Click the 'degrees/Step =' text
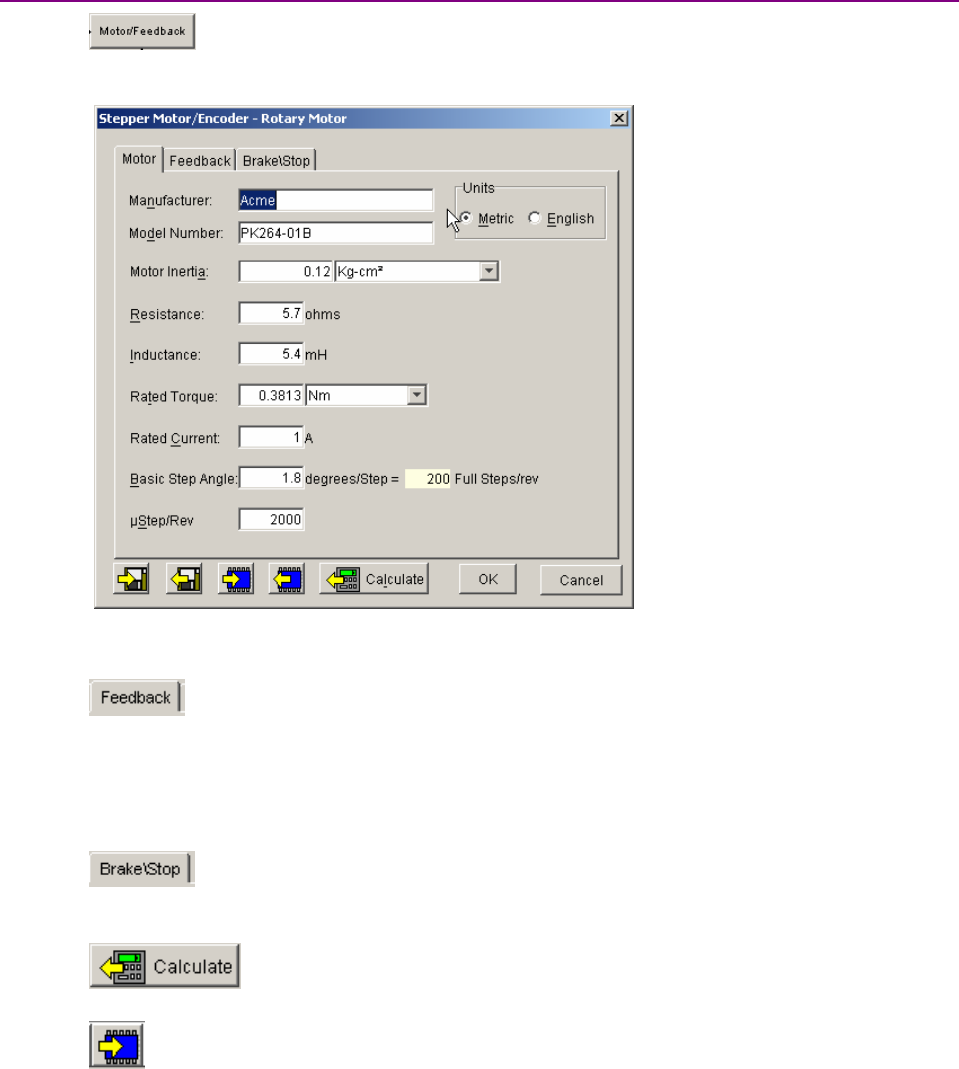 [x=352, y=479]
